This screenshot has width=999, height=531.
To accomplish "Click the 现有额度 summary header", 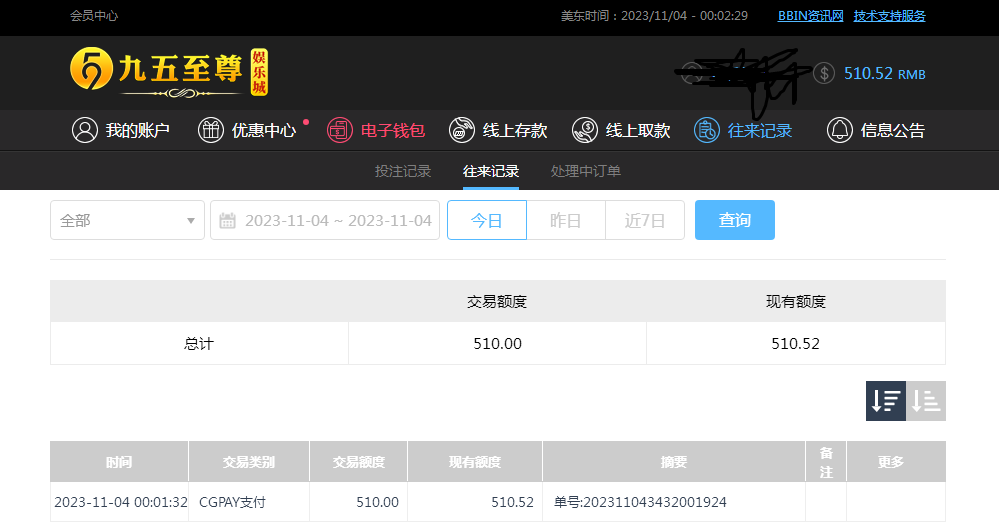I will 796,302.
